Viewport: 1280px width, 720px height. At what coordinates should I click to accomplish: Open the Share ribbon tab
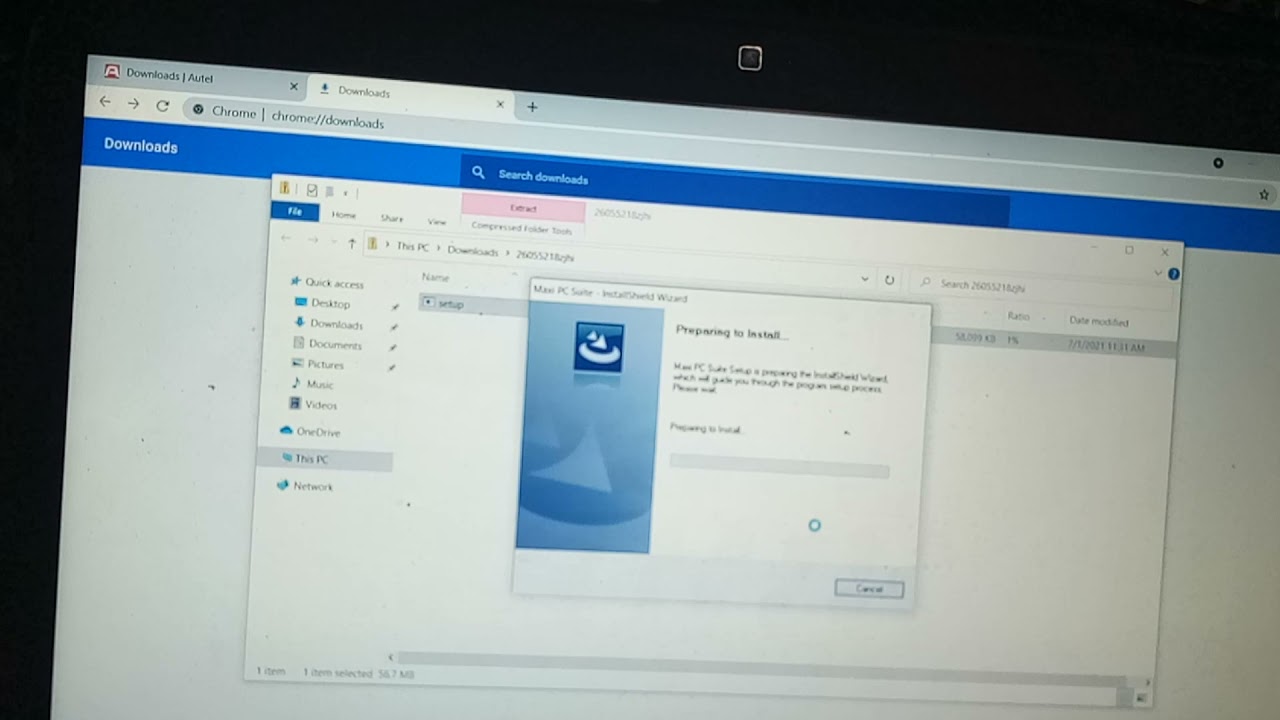coord(391,218)
